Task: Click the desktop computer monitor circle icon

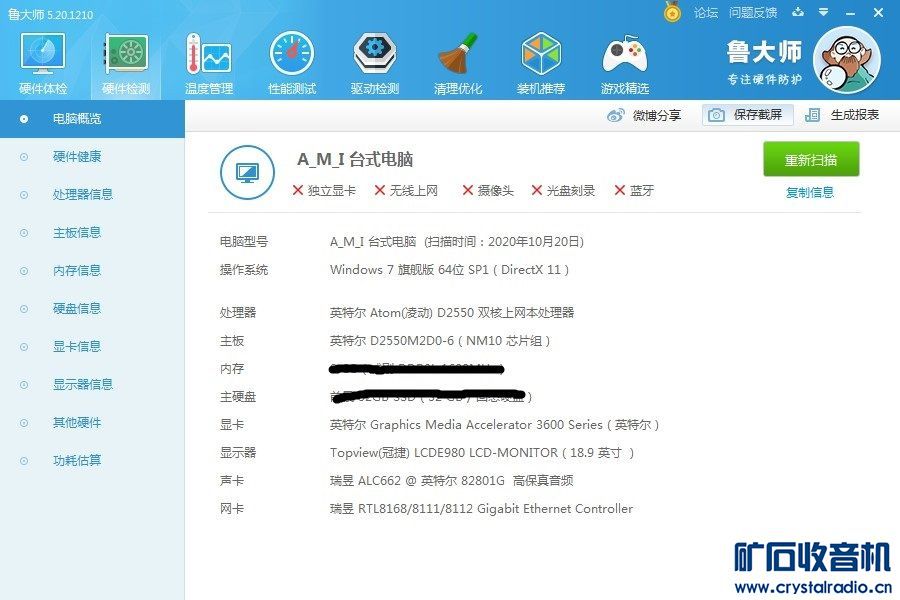Action: (x=247, y=172)
